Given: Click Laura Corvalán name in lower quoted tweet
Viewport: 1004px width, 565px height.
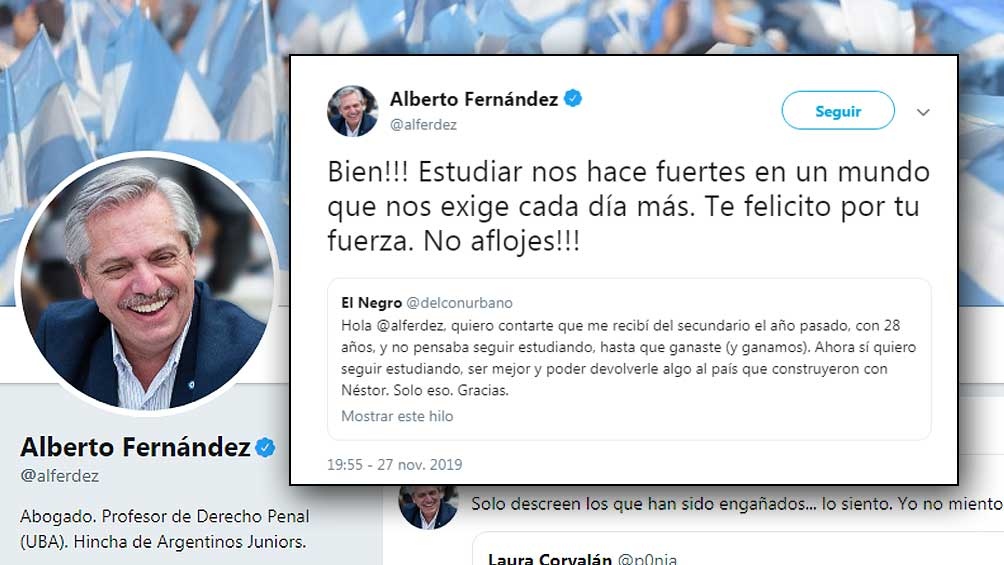Looking at the screenshot, I should click(x=549, y=559).
